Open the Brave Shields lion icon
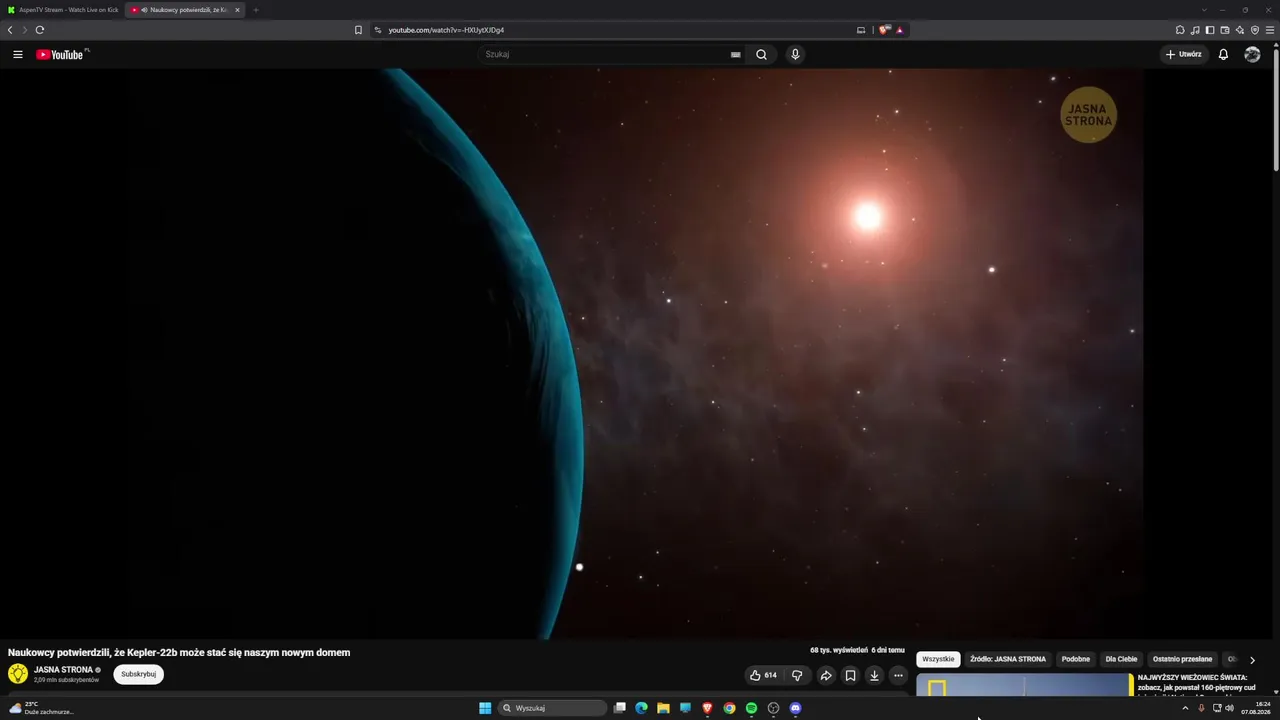This screenshot has width=1280, height=720. pos(884,30)
